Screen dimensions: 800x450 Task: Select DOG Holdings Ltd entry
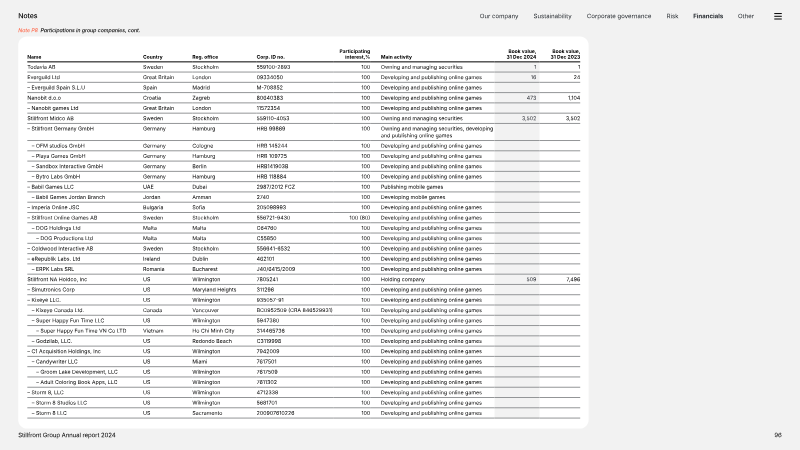pos(56,228)
